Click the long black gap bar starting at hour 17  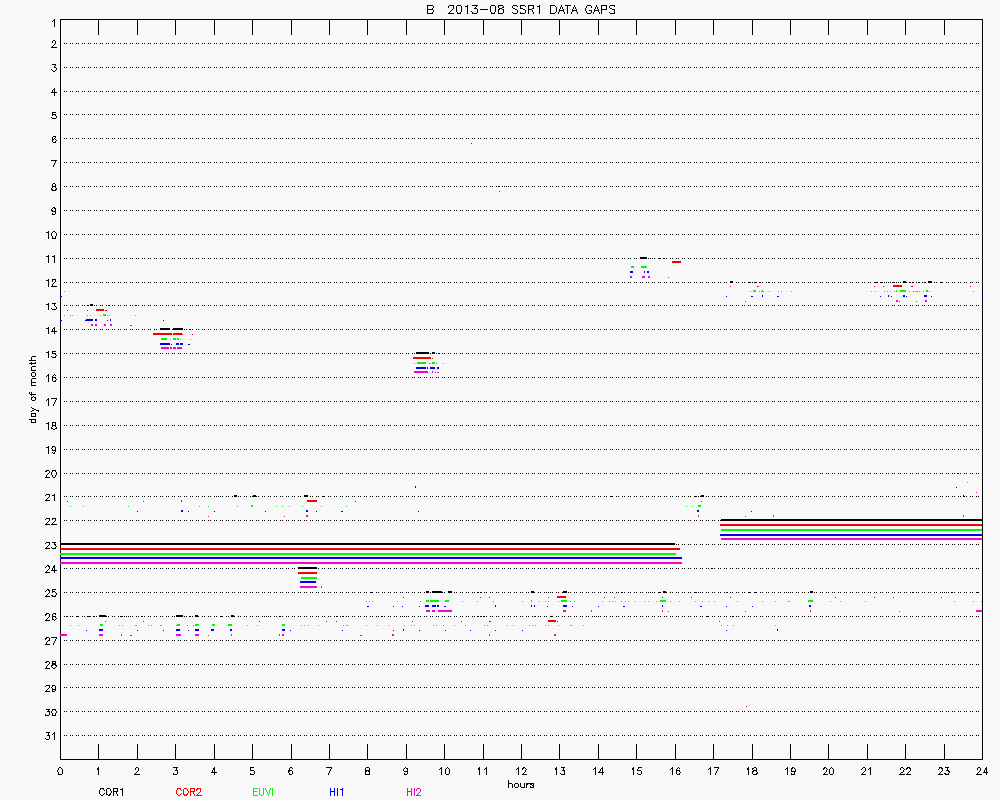point(850,520)
